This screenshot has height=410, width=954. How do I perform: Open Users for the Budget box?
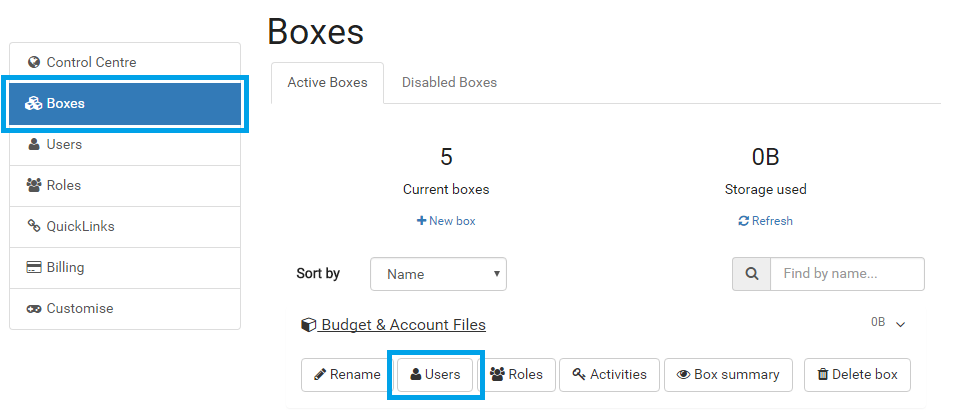point(435,375)
